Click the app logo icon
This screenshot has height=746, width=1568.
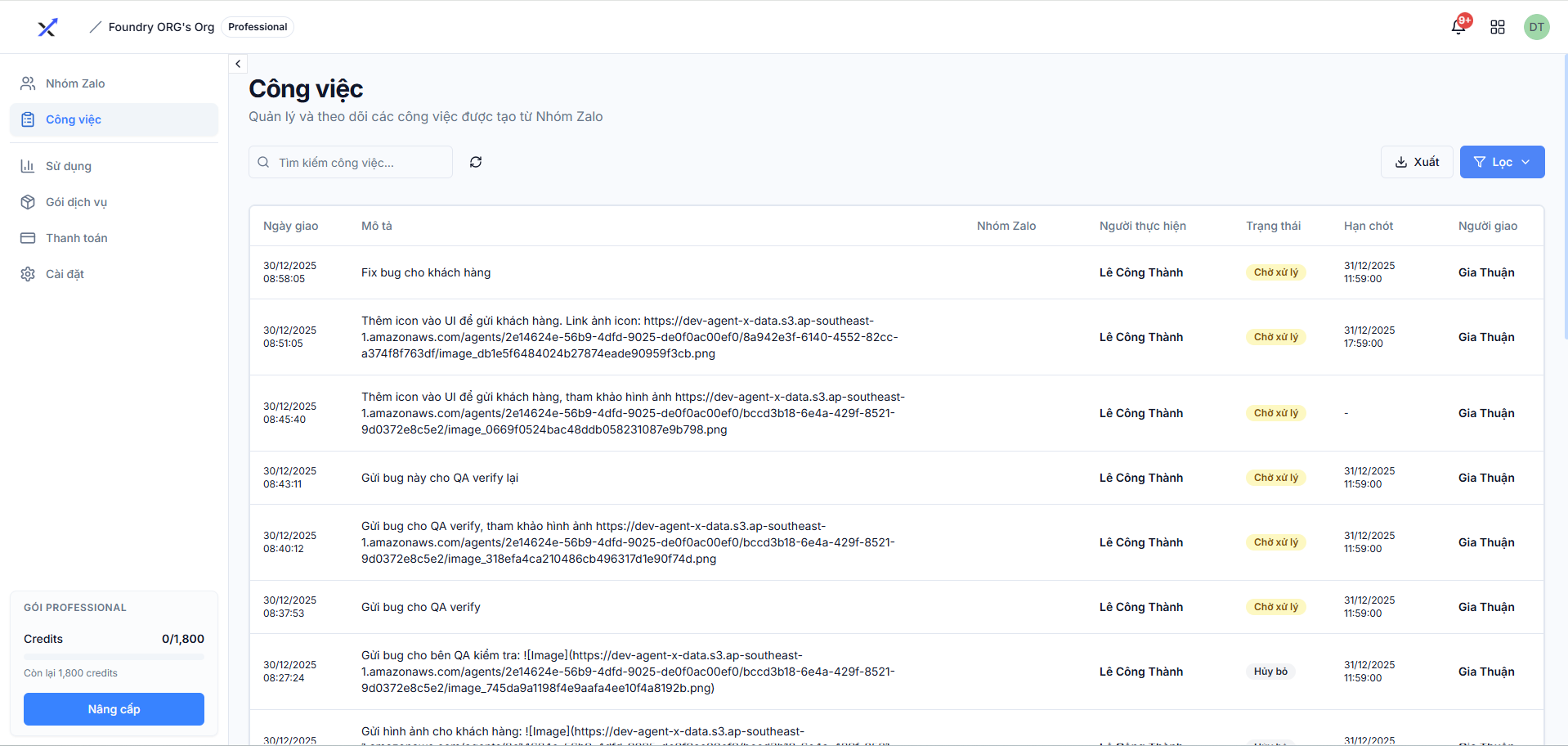[47, 27]
